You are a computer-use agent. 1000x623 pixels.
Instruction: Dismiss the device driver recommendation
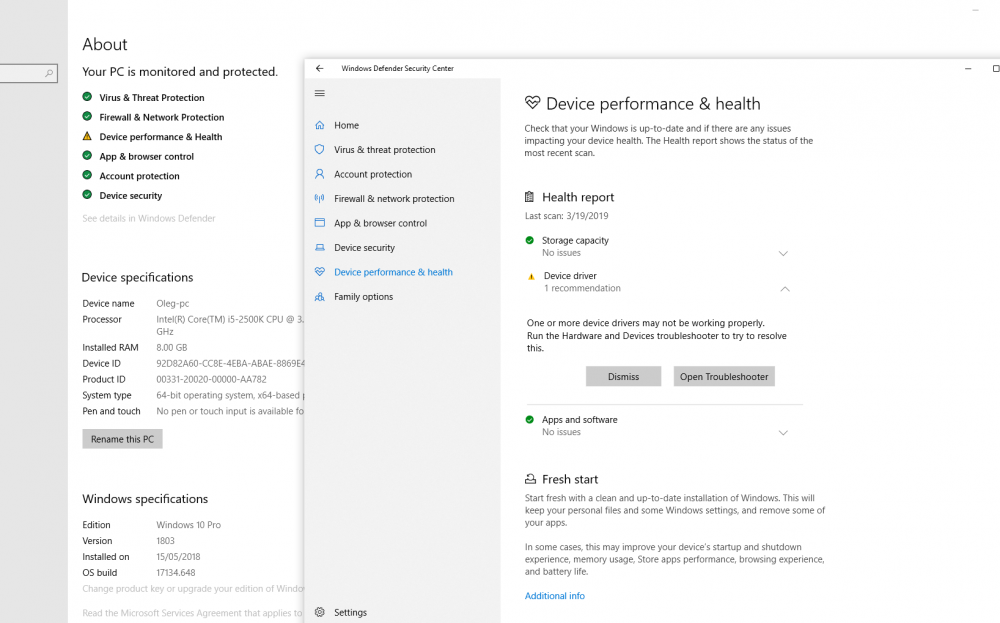[x=623, y=376]
